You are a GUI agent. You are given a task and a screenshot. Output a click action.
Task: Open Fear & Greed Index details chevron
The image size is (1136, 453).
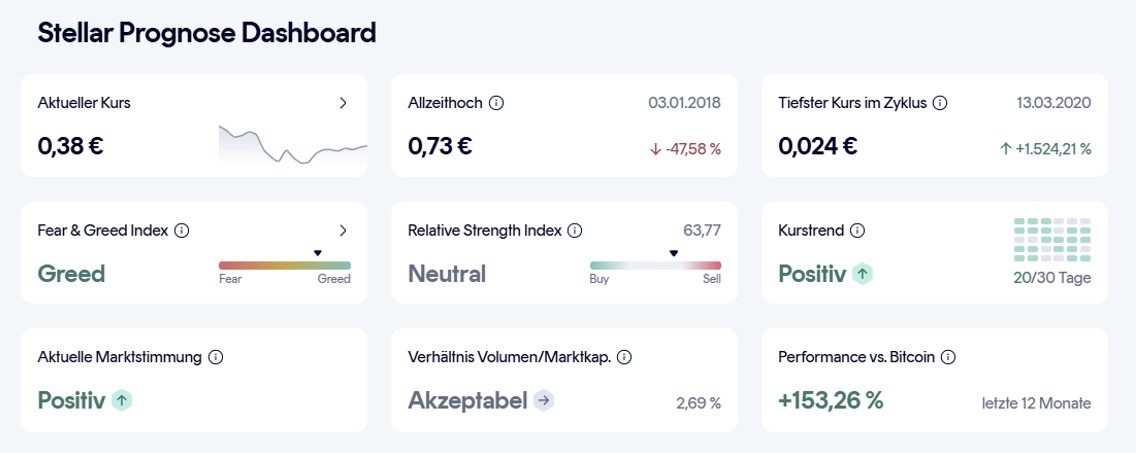coord(343,231)
